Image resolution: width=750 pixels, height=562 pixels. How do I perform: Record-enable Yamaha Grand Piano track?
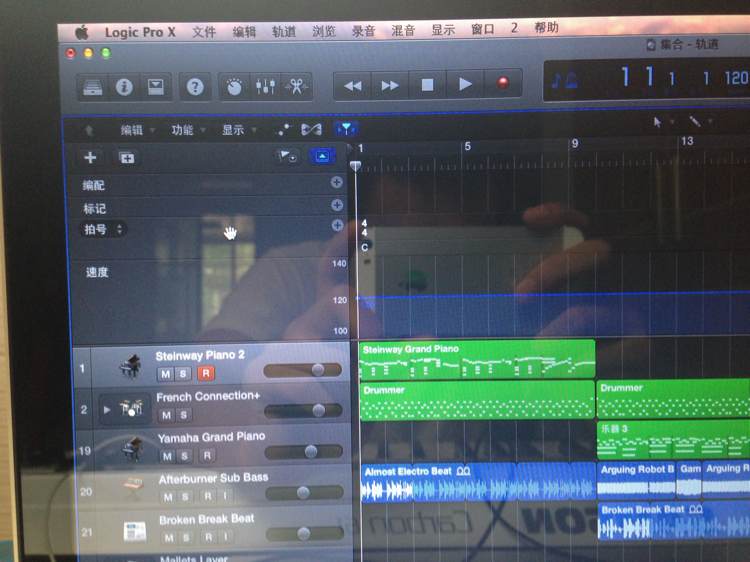(x=207, y=455)
